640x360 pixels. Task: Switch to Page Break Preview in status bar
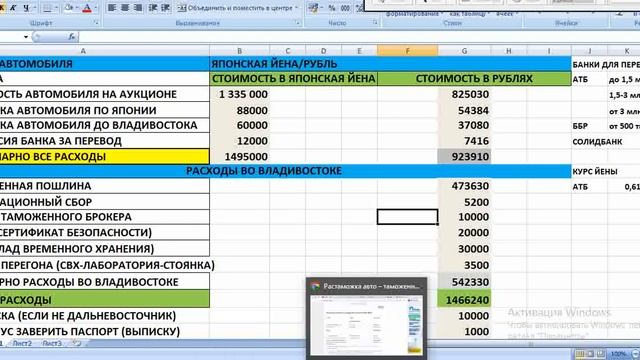point(601,353)
